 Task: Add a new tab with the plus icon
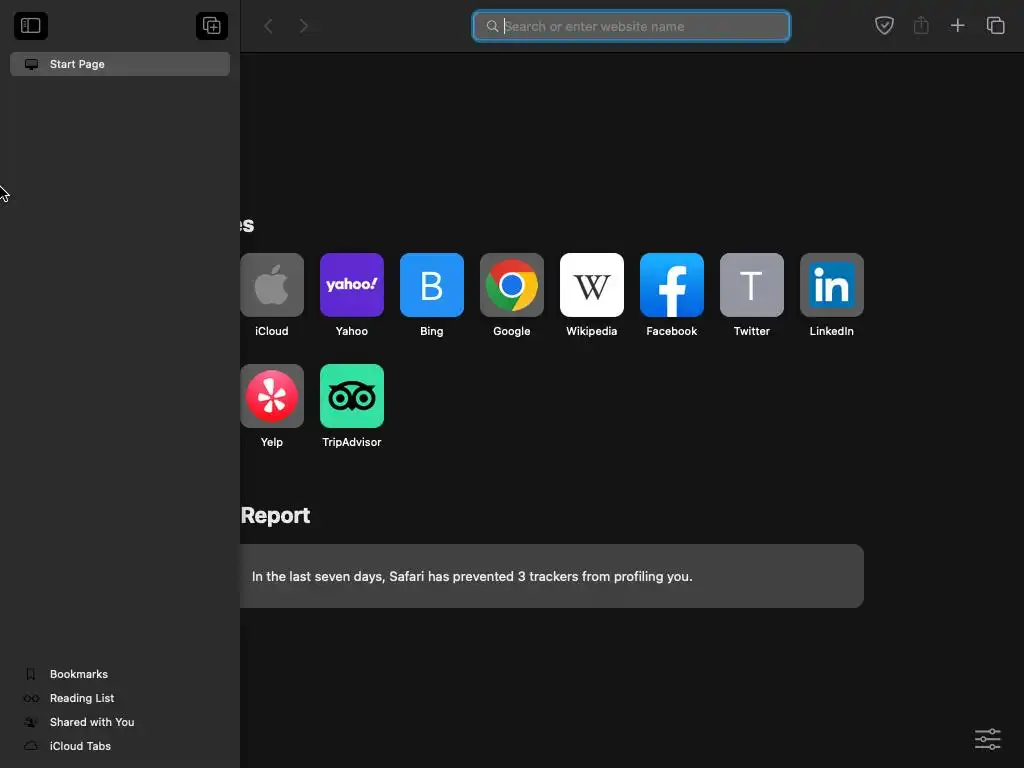point(957,25)
